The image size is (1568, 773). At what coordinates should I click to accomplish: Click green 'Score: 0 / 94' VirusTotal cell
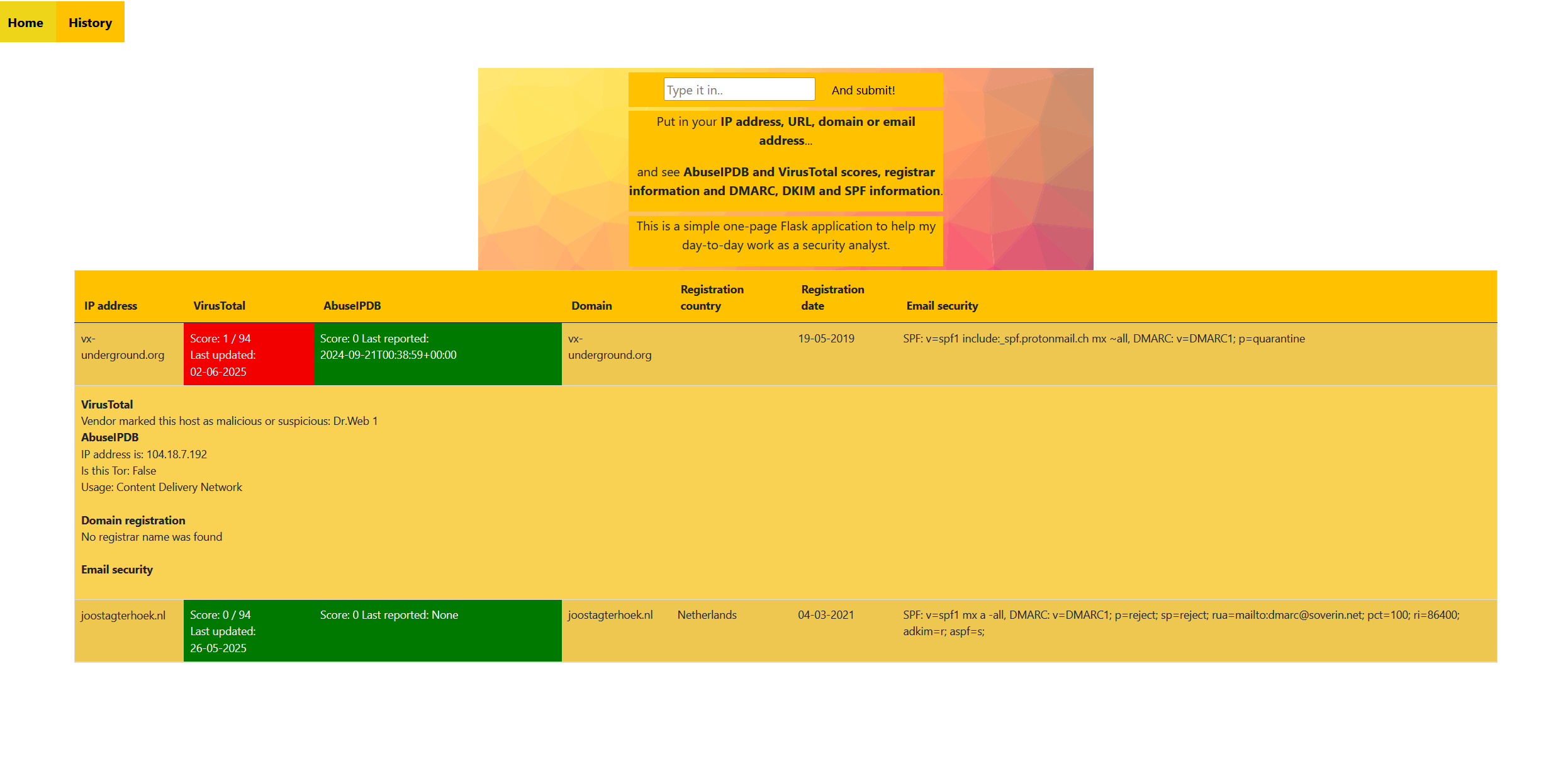pos(249,631)
